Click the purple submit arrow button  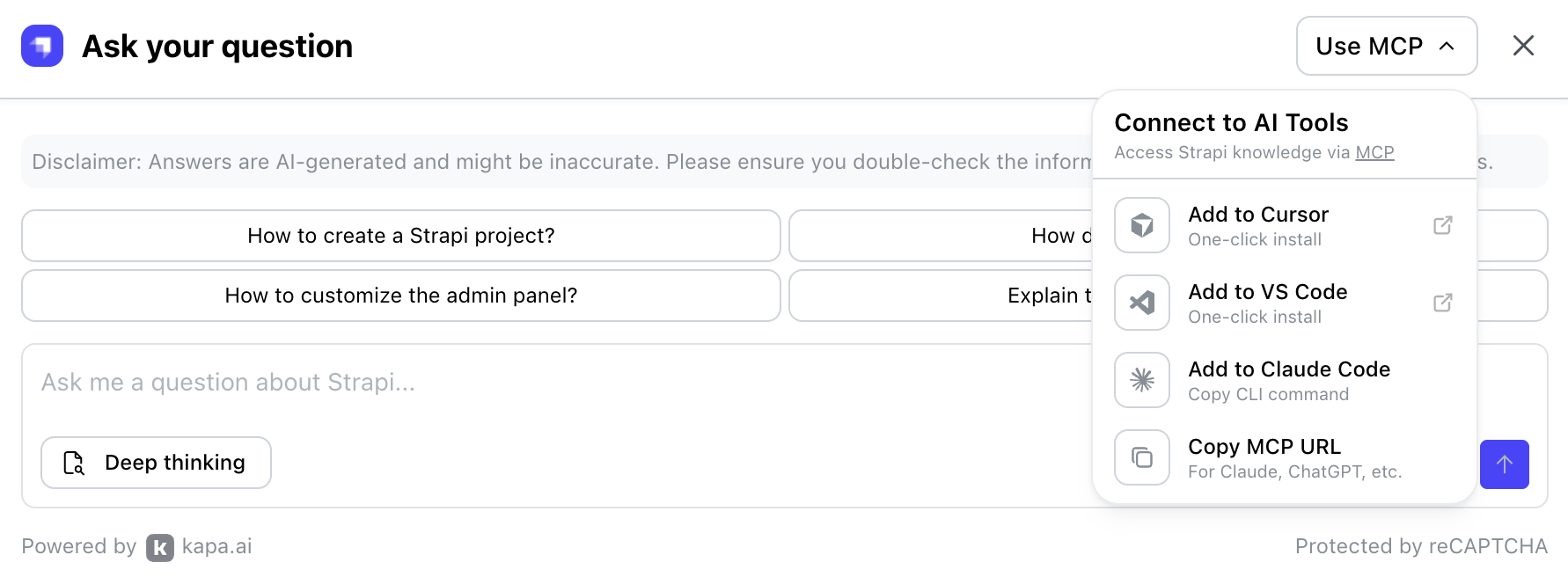point(1505,464)
